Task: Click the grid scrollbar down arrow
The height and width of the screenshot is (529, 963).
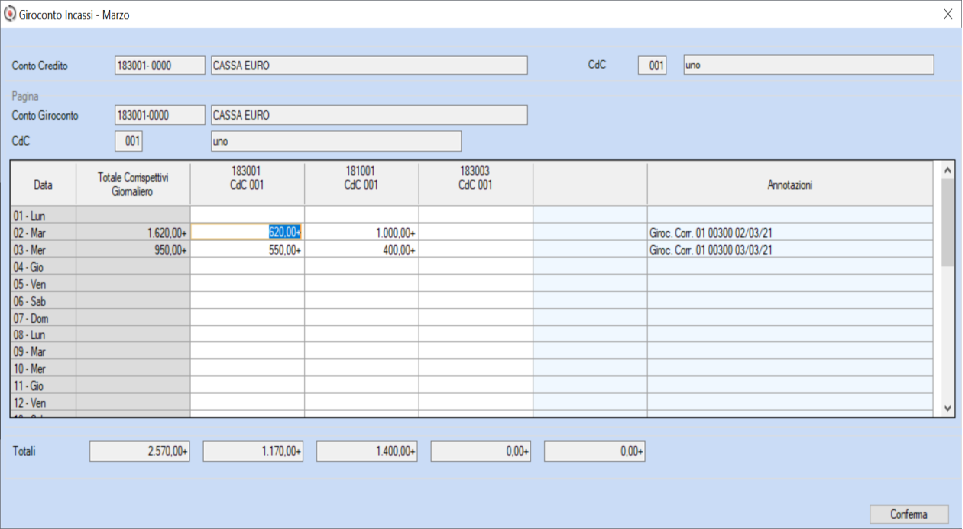Action: click(x=947, y=408)
